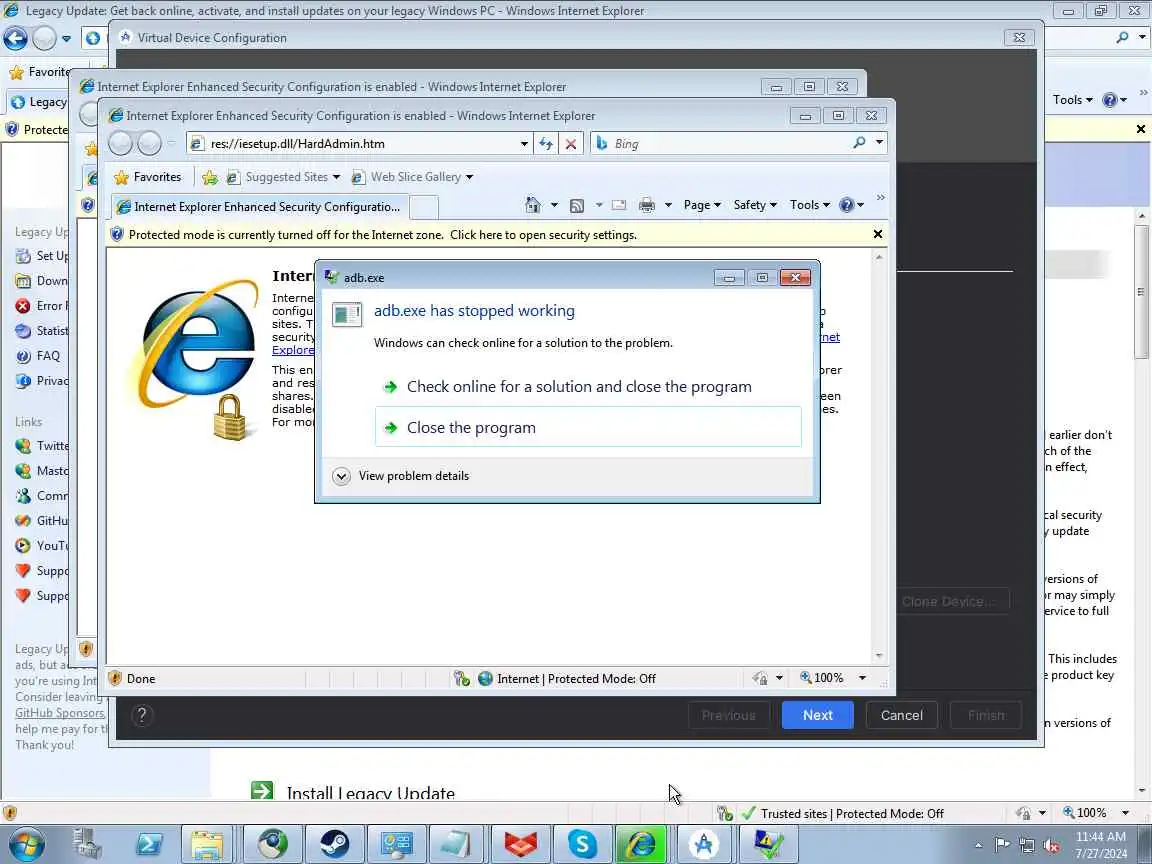Click the muted volume icon in system tray
This screenshot has height=864, width=1152.
1051,845
